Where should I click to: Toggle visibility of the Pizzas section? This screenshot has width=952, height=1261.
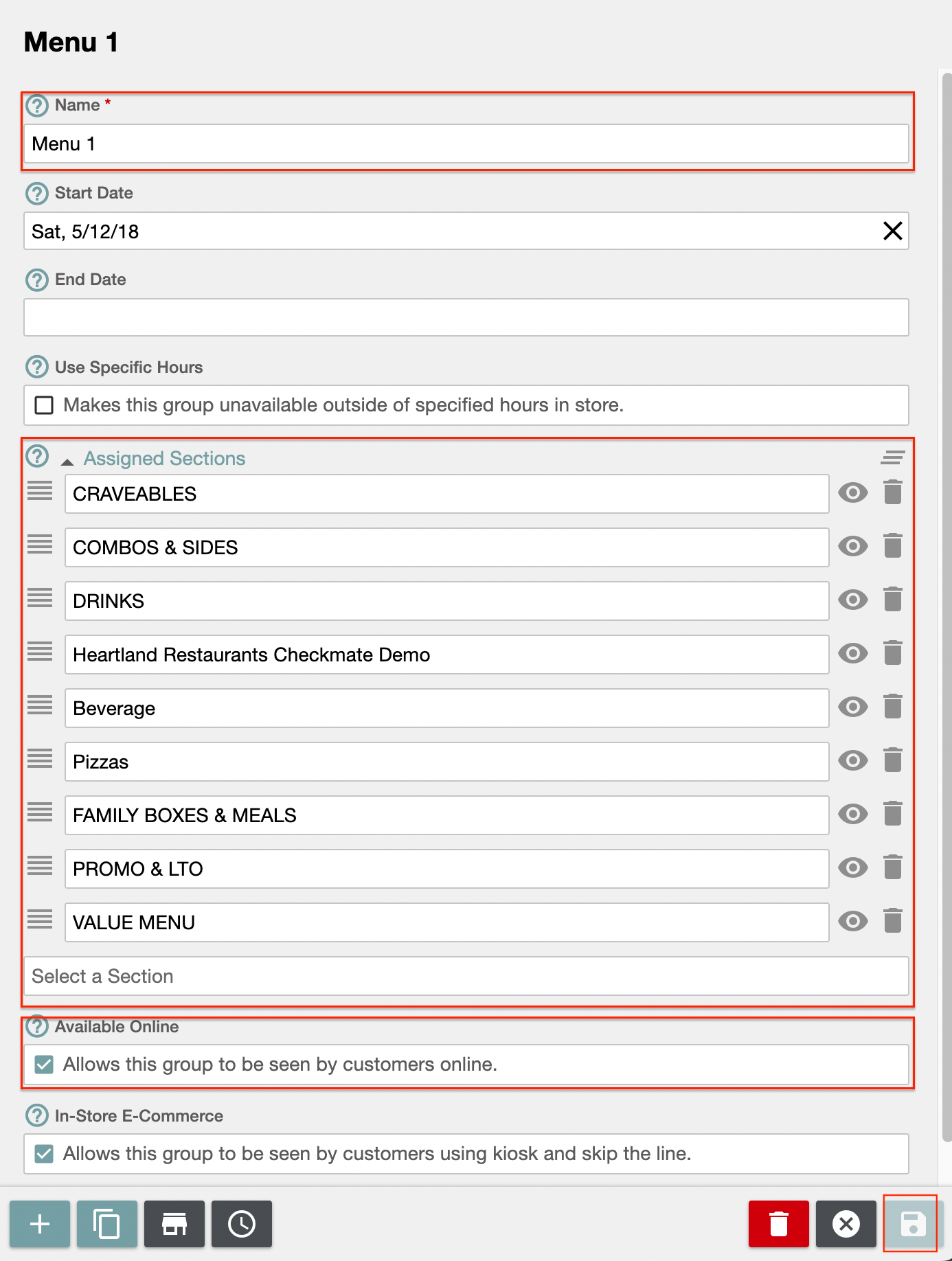click(x=852, y=761)
